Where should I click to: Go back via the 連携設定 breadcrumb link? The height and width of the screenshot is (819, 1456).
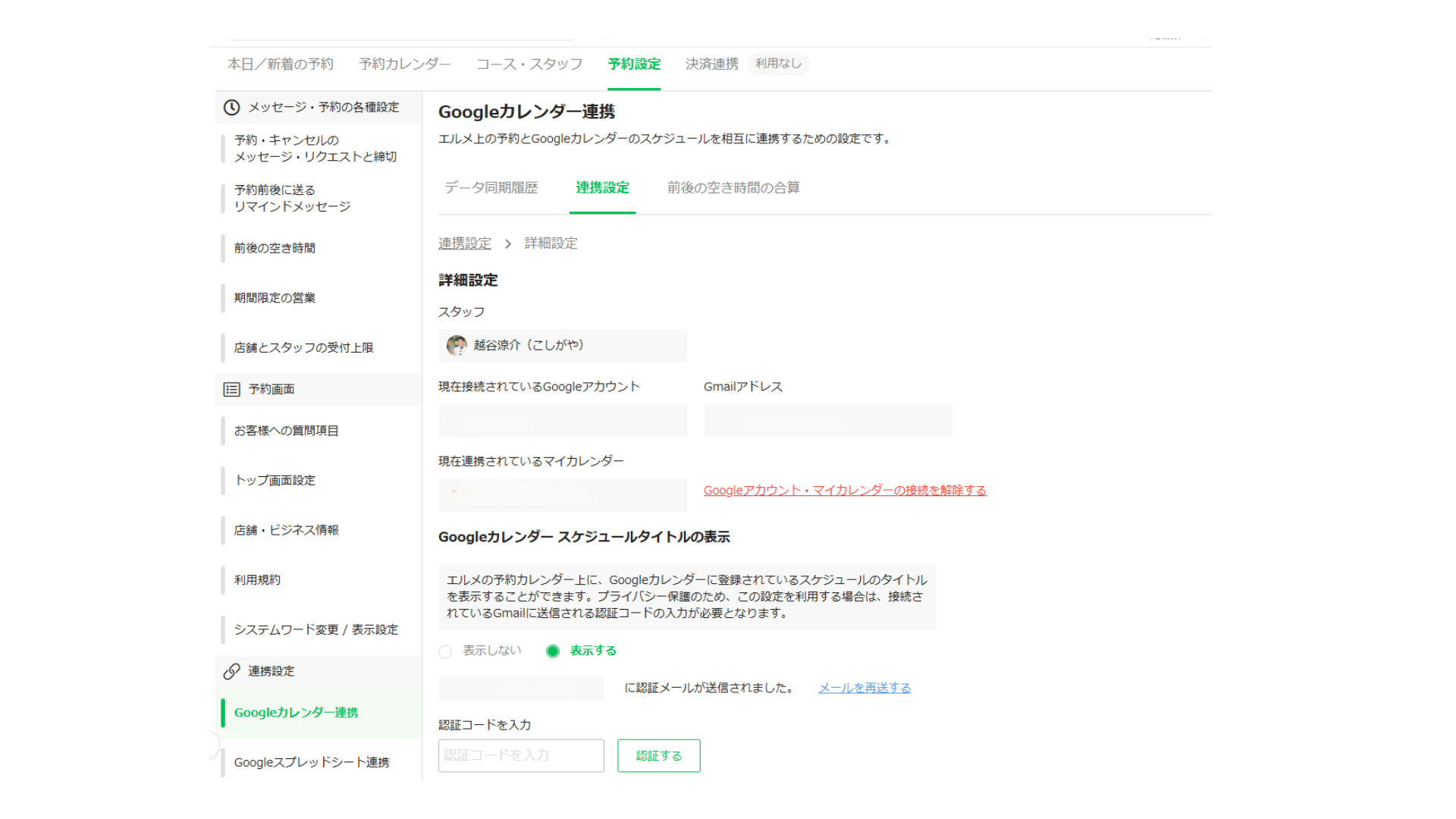pos(465,243)
